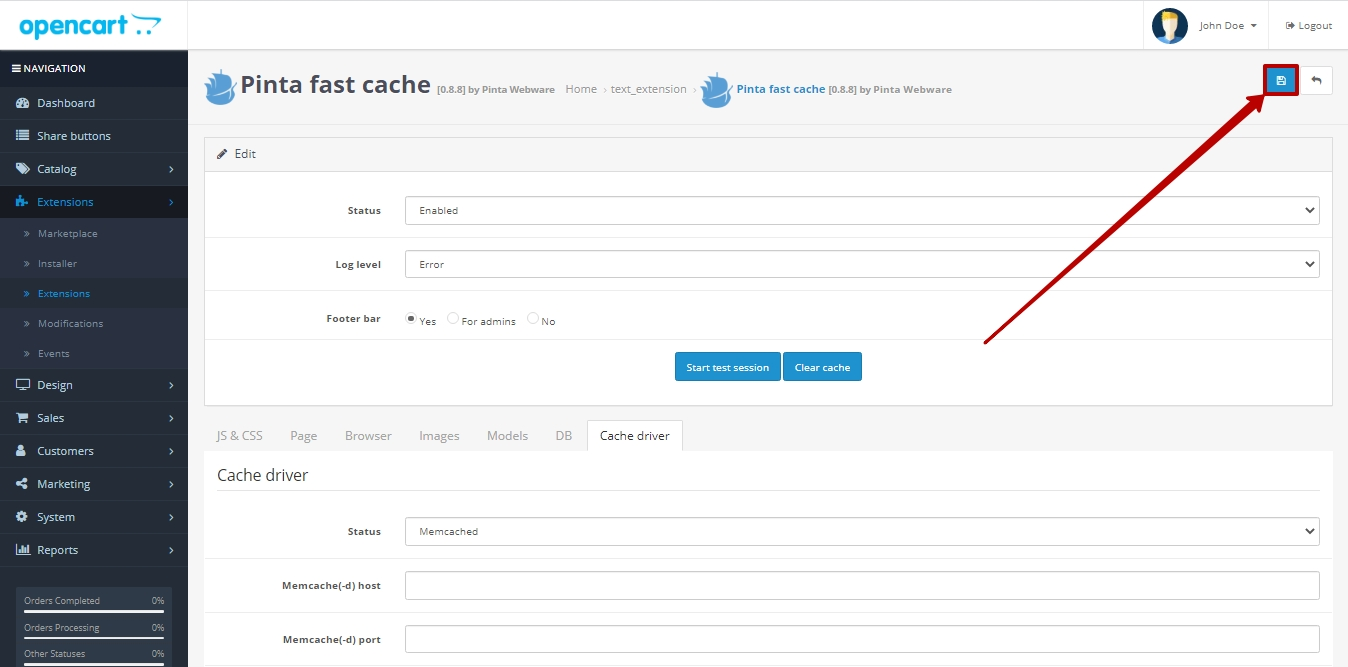The width and height of the screenshot is (1348, 667).
Task: Click the Memcache(-d) port input field
Action: point(862,639)
